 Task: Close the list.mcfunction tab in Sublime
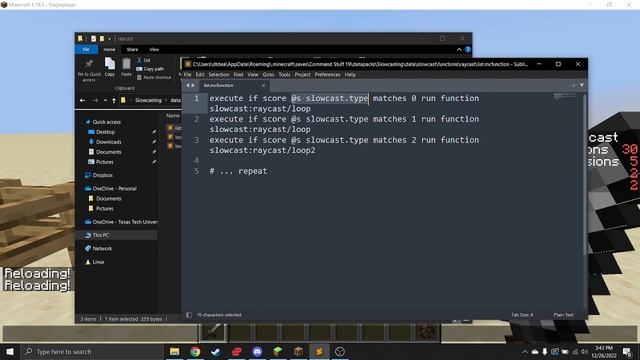[263, 85]
